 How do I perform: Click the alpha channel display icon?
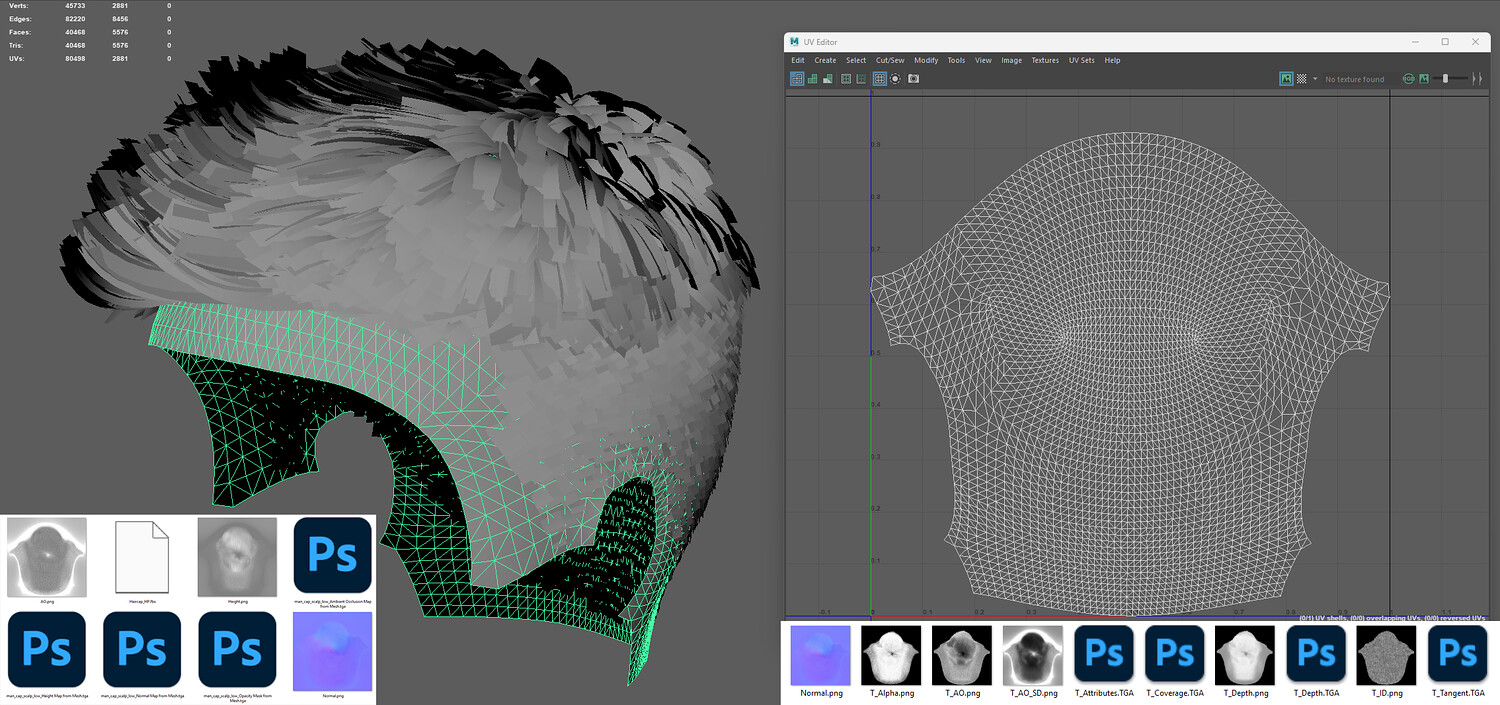click(1424, 78)
